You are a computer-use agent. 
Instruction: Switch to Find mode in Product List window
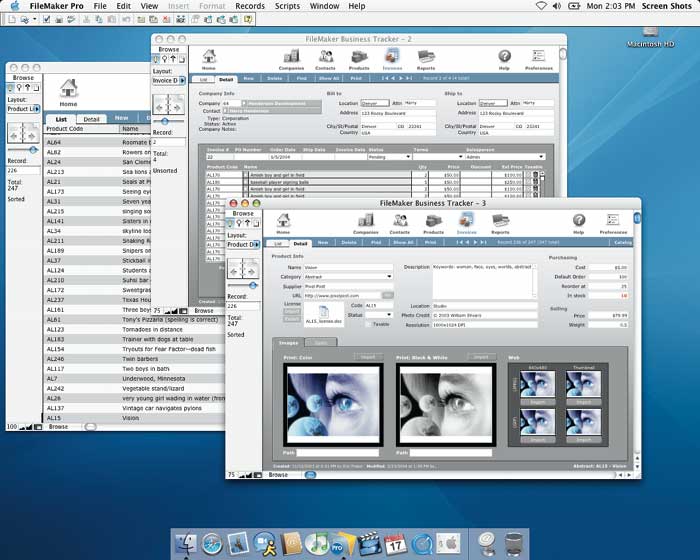click(19, 88)
